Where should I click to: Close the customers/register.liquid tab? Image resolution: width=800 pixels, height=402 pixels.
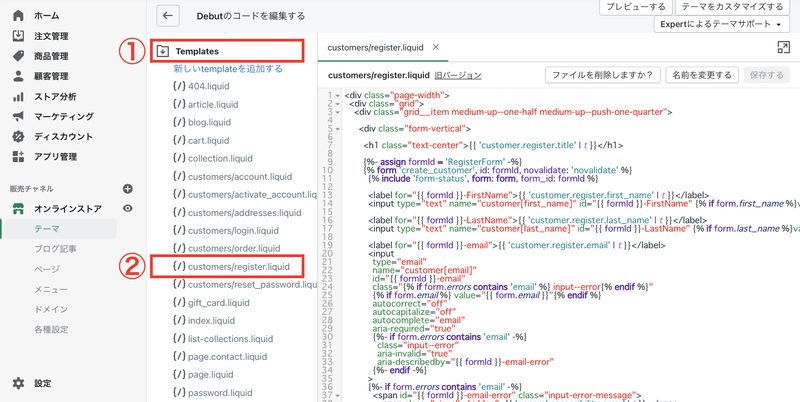[436, 47]
